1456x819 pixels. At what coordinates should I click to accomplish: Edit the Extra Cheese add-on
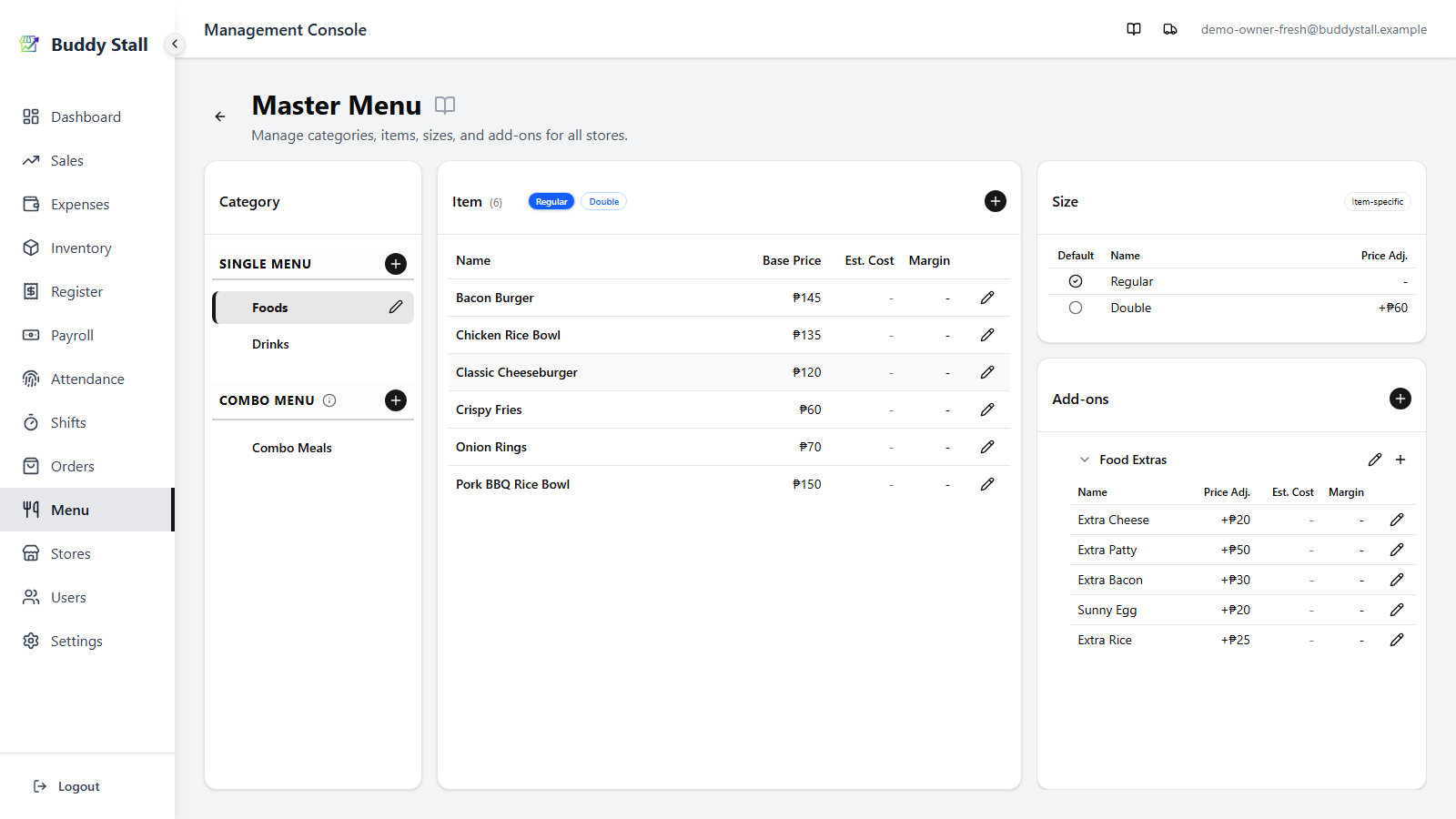1397,520
